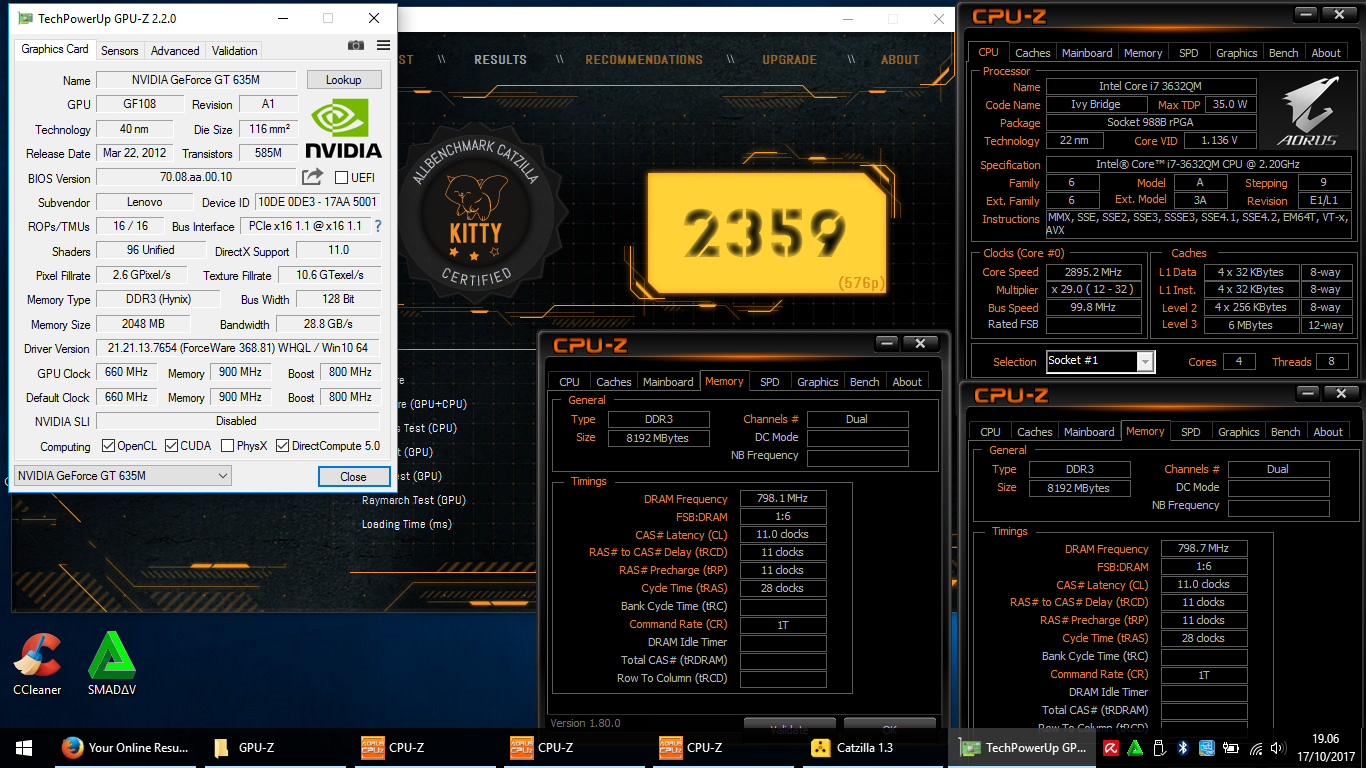Open SPD tab in middle CPU-Z window
This screenshot has height=768, width=1366.
[769, 382]
